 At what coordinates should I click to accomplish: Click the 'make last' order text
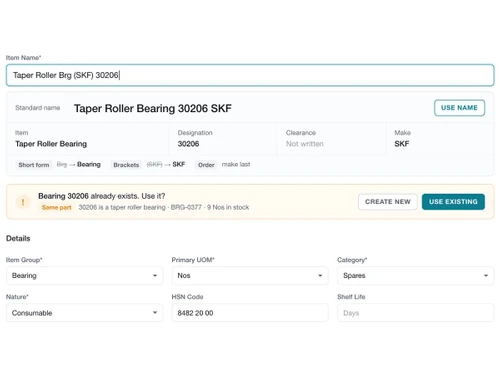pyautogui.click(x=236, y=164)
